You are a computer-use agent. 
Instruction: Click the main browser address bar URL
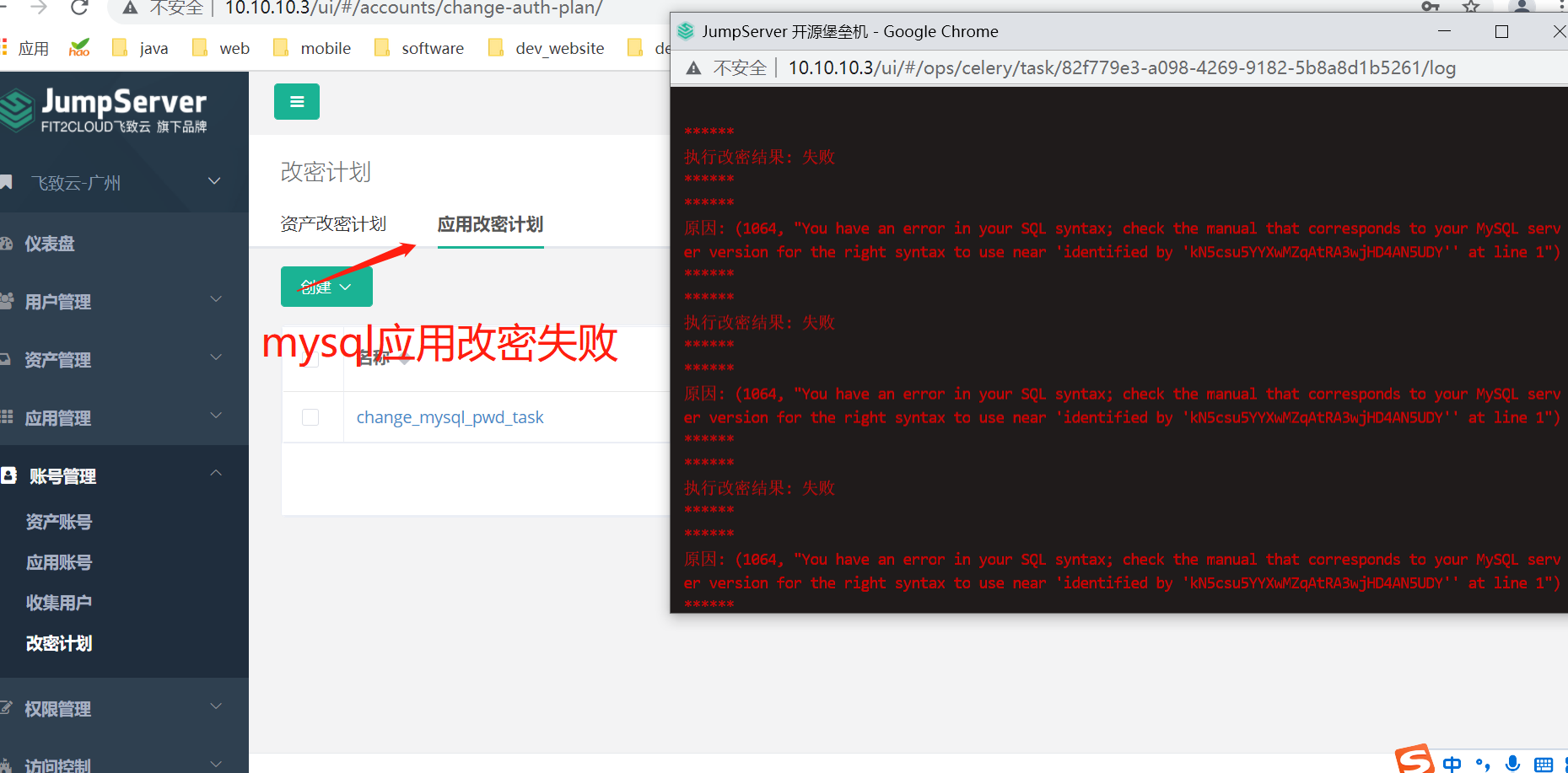point(413,8)
